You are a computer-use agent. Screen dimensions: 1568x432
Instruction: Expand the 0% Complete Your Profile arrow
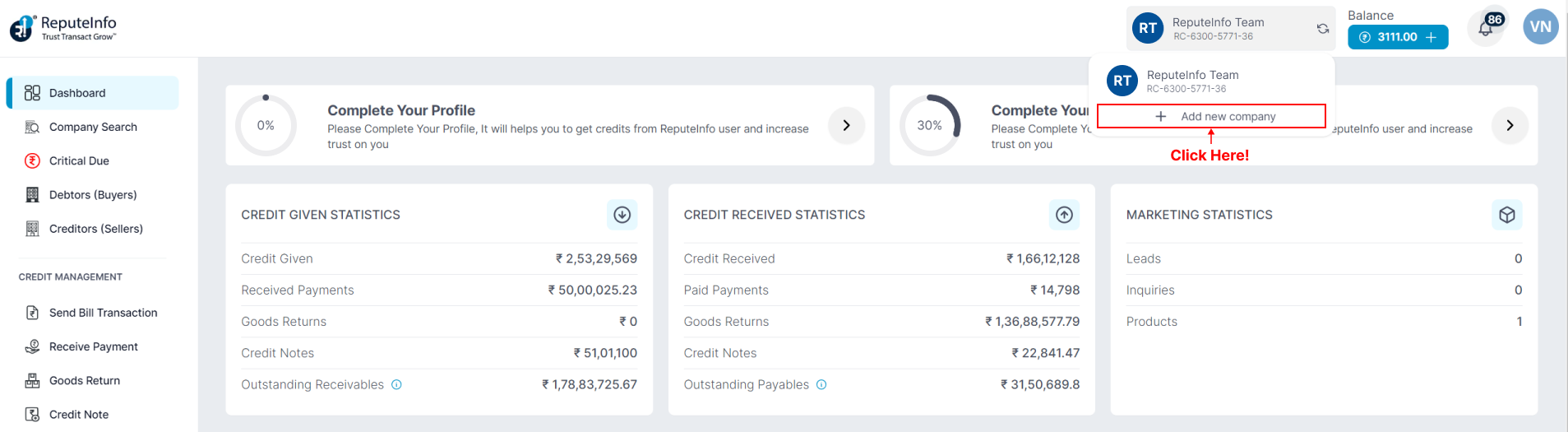[846, 126]
